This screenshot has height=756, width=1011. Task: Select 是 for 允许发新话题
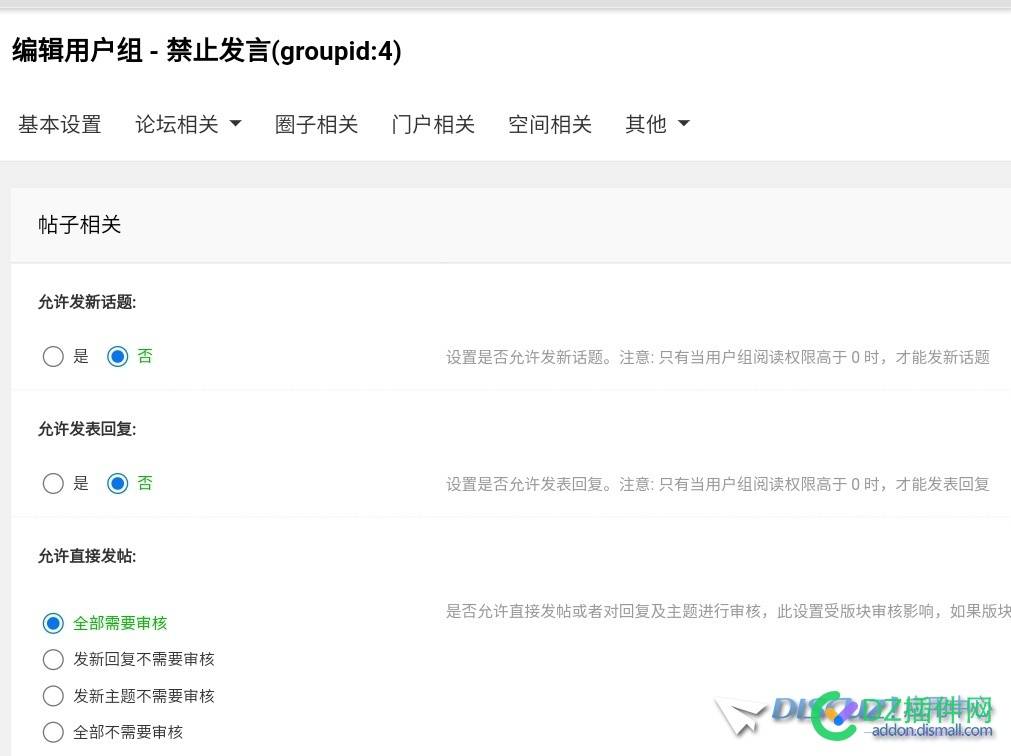pyautogui.click(x=53, y=356)
